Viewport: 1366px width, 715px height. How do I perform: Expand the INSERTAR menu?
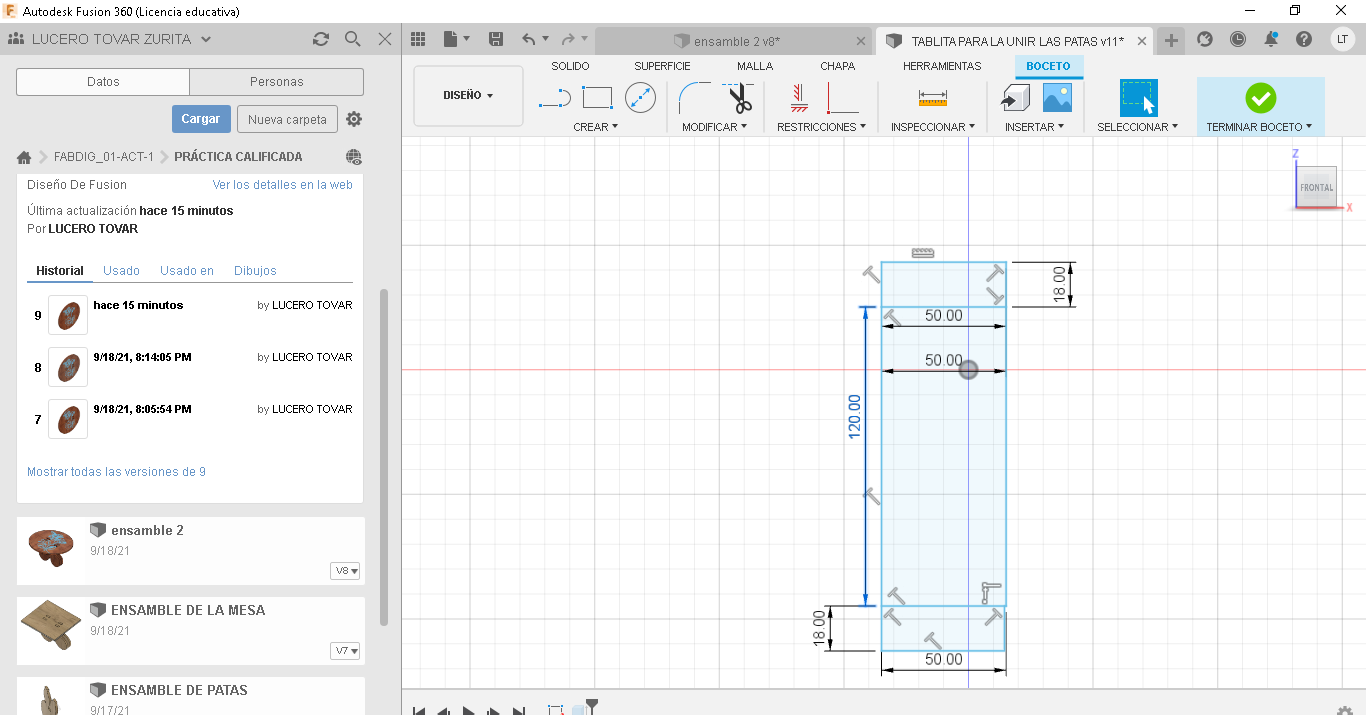click(x=1035, y=127)
